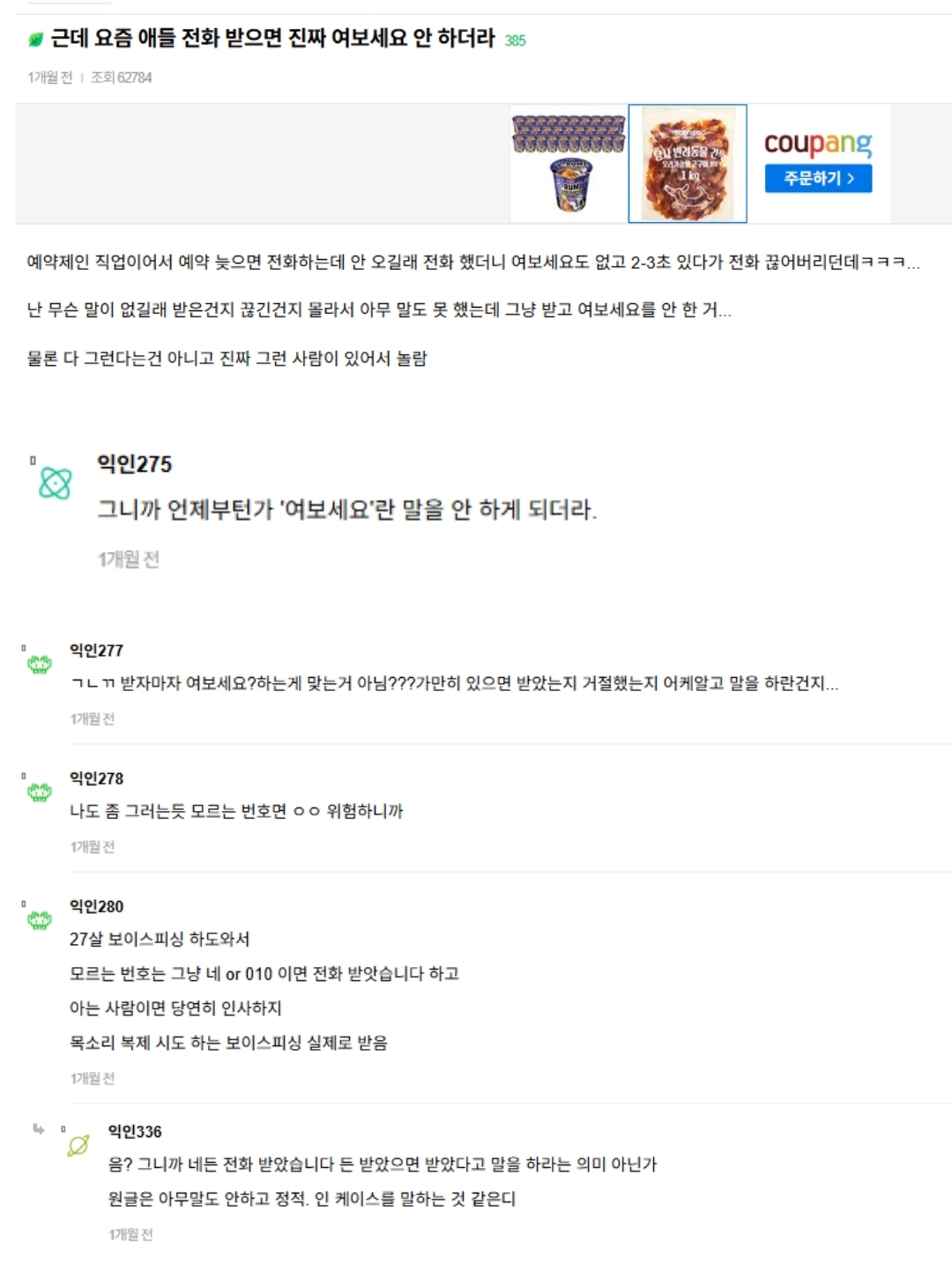Click the username 익인280
The image size is (952, 1279).
tap(96, 906)
